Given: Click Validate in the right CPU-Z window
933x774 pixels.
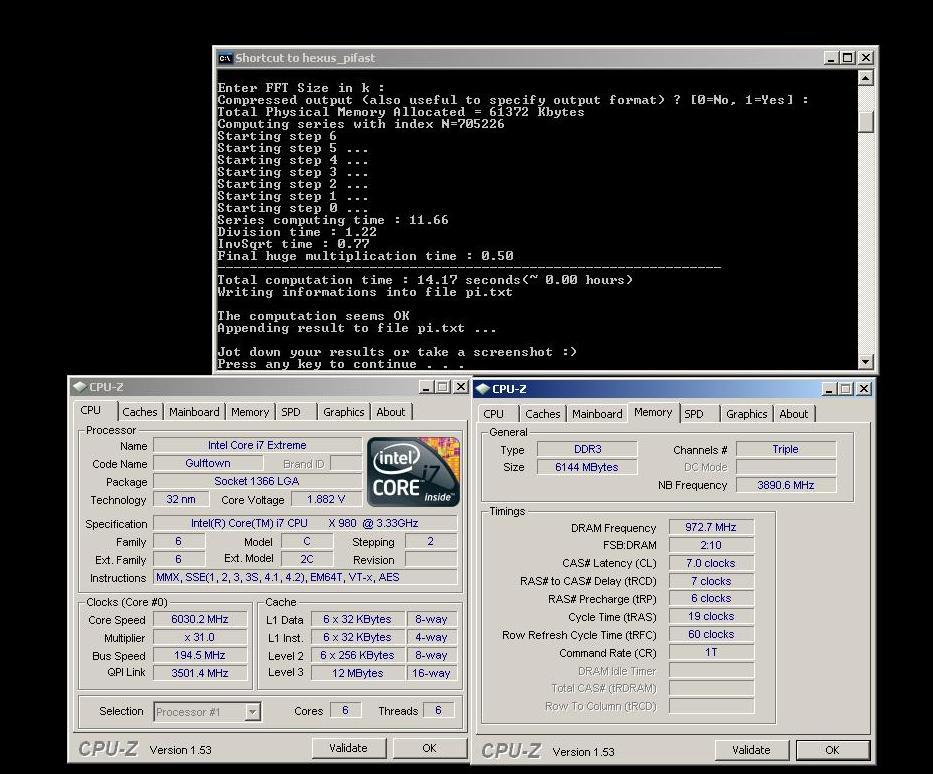Looking at the screenshot, I should pyautogui.click(x=752, y=750).
